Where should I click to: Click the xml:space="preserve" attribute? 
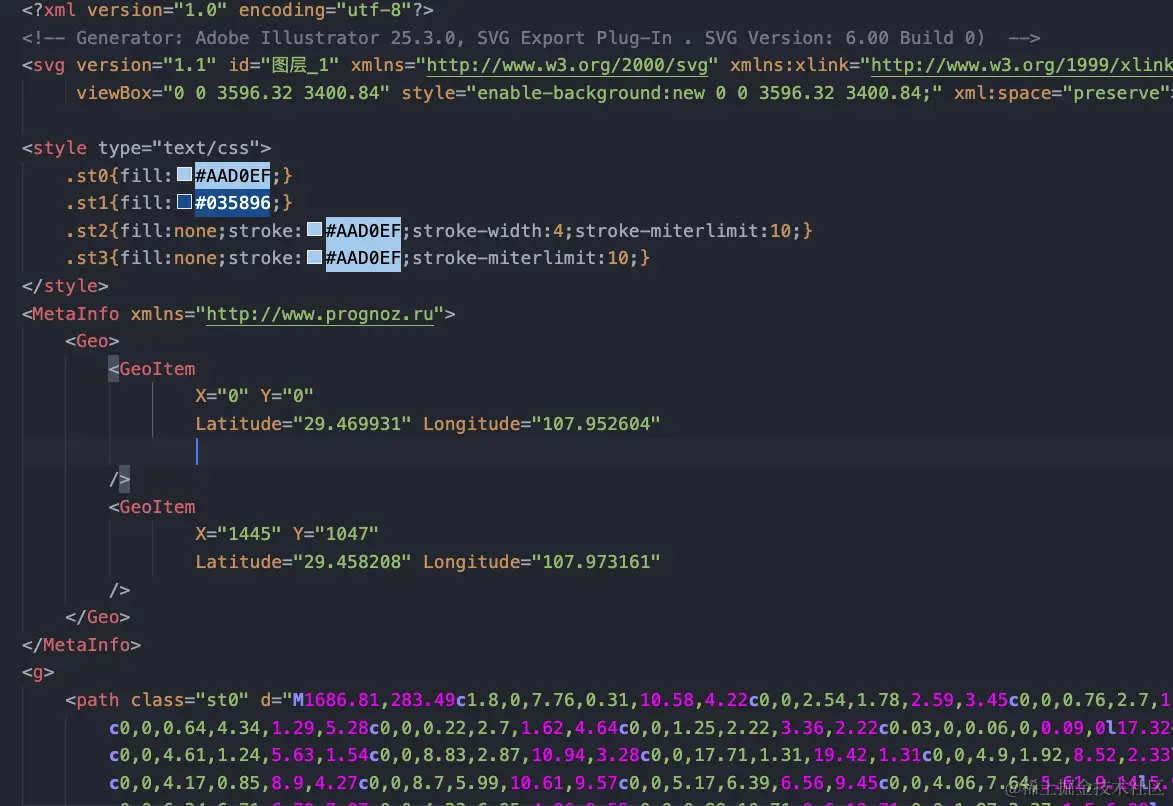tap(1062, 93)
